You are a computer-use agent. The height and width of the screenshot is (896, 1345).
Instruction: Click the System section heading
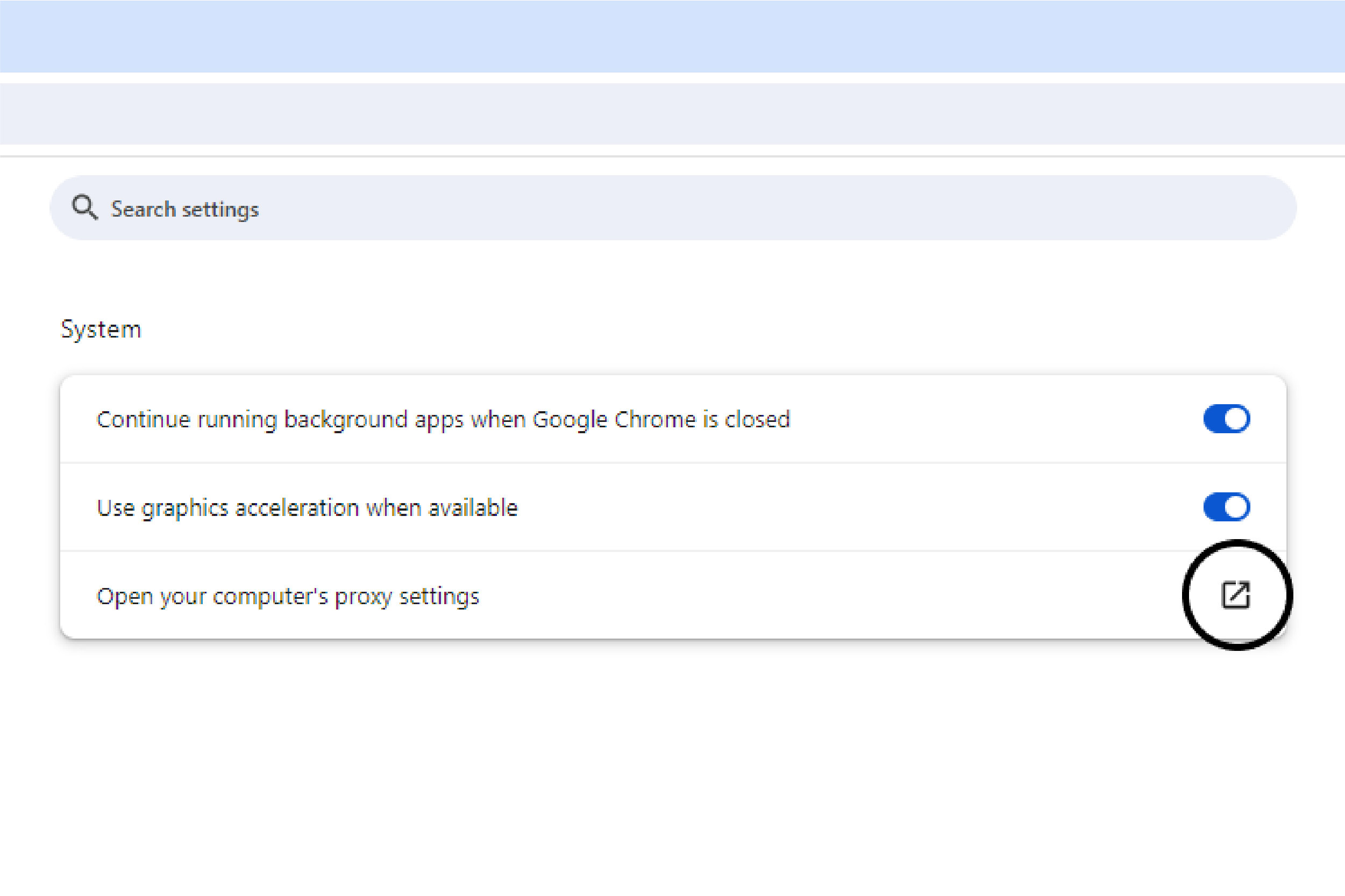(x=101, y=329)
